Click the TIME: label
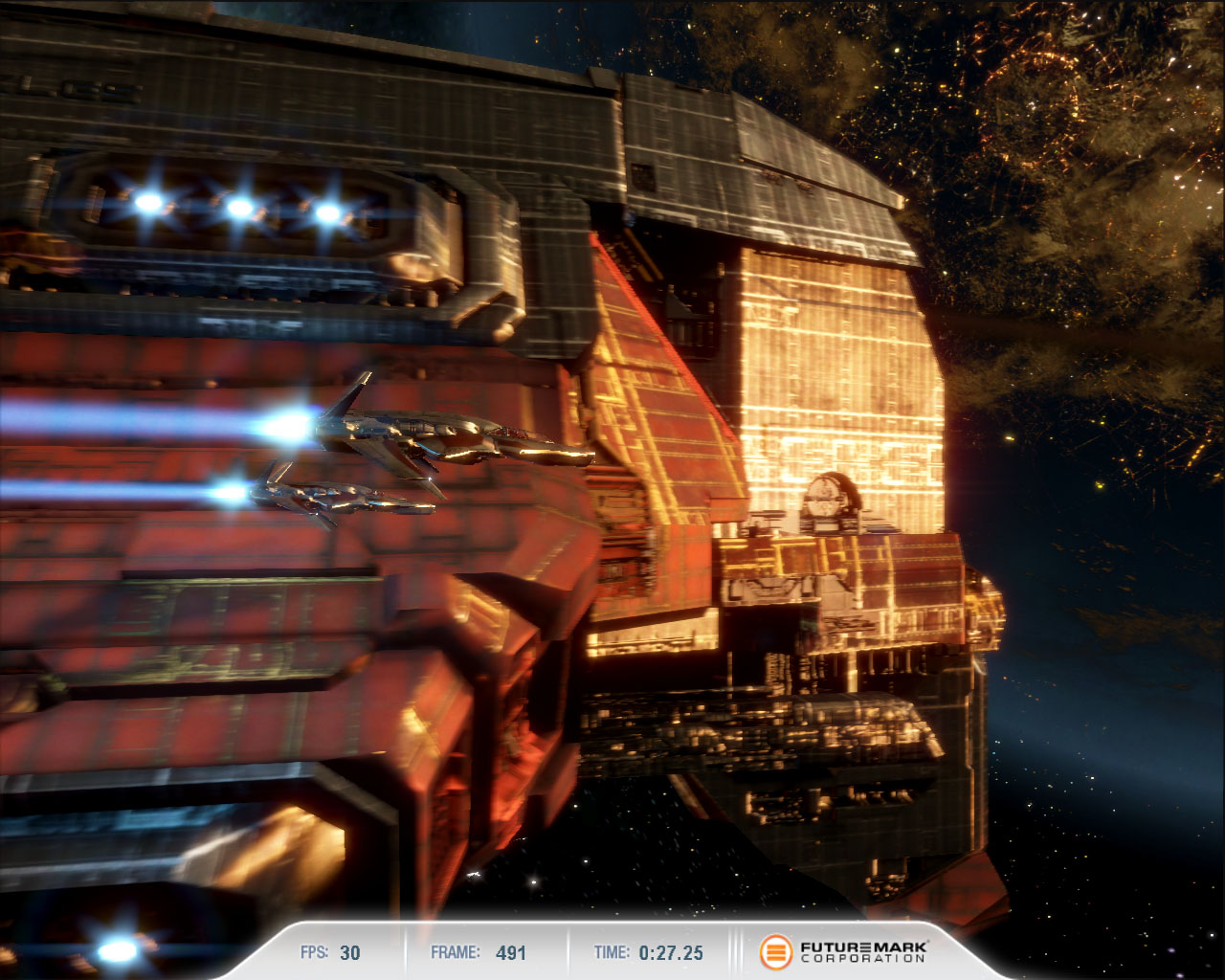This screenshot has width=1225, height=980. click(x=612, y=952)
